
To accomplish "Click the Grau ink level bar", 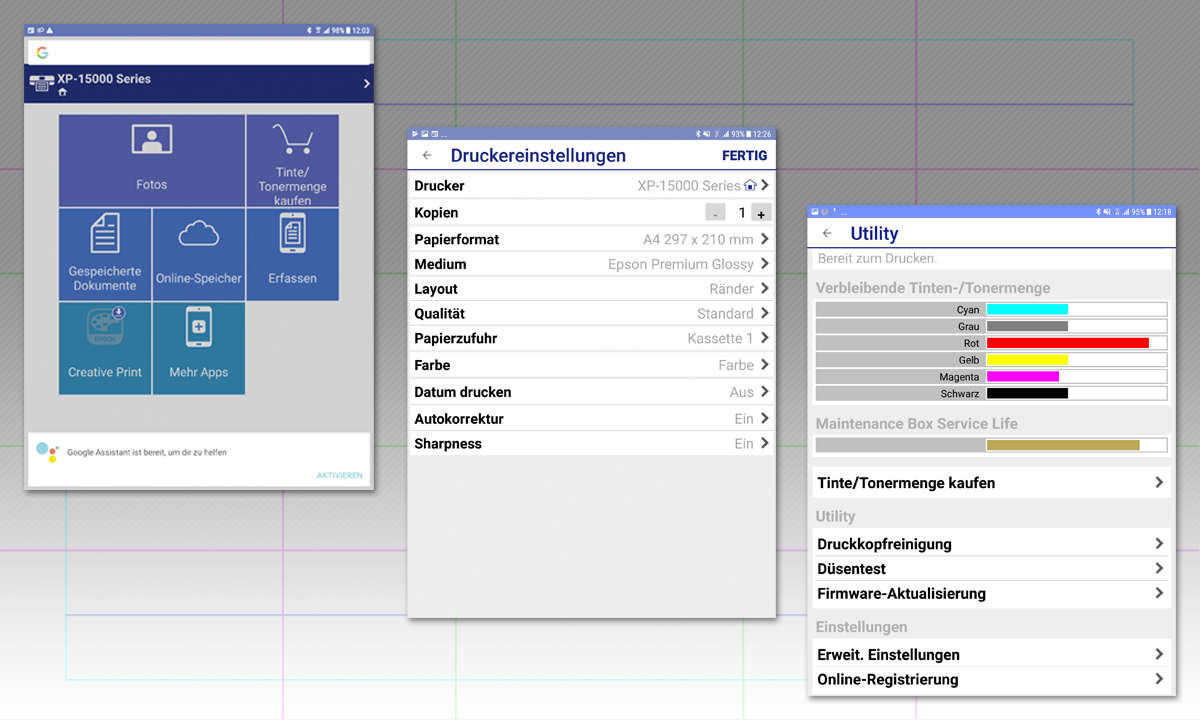I will point(1077,326).
